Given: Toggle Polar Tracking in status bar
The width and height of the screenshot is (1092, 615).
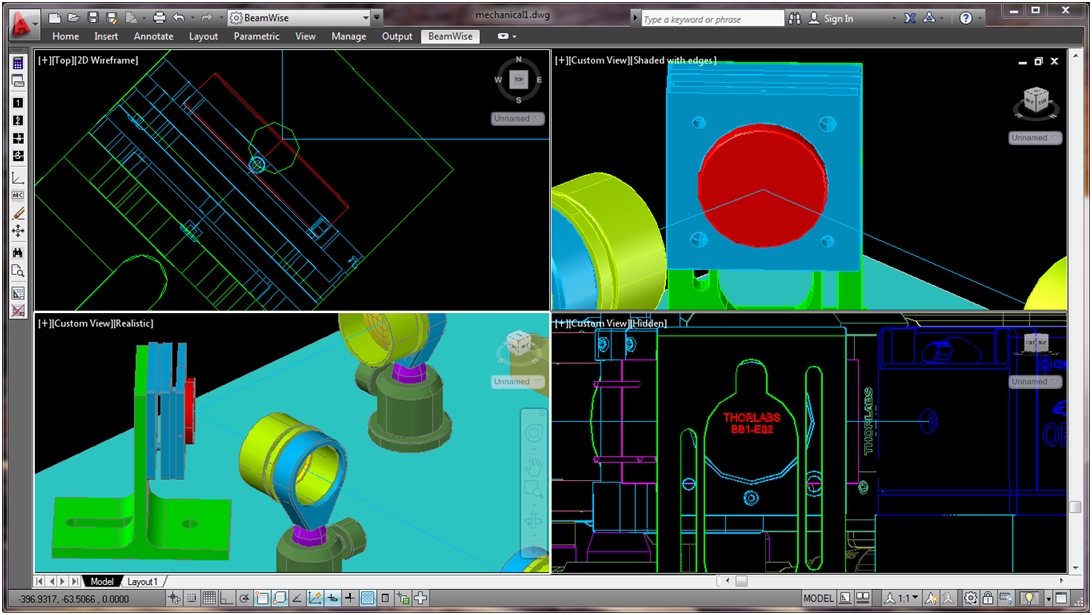Looking at the screenshot, I should (x=245, y=598).
